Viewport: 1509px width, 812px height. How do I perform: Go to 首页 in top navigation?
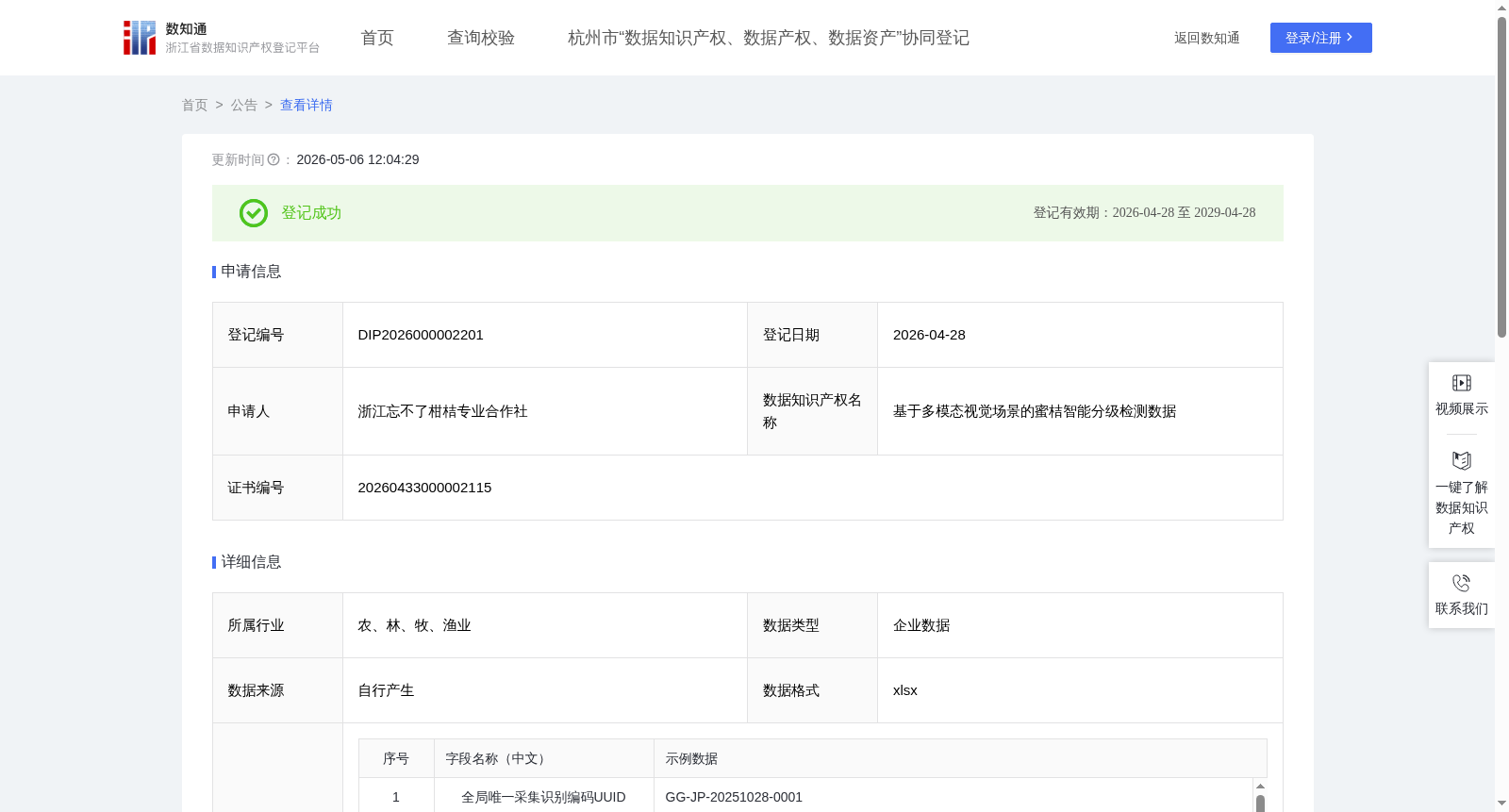coord(377,38)
